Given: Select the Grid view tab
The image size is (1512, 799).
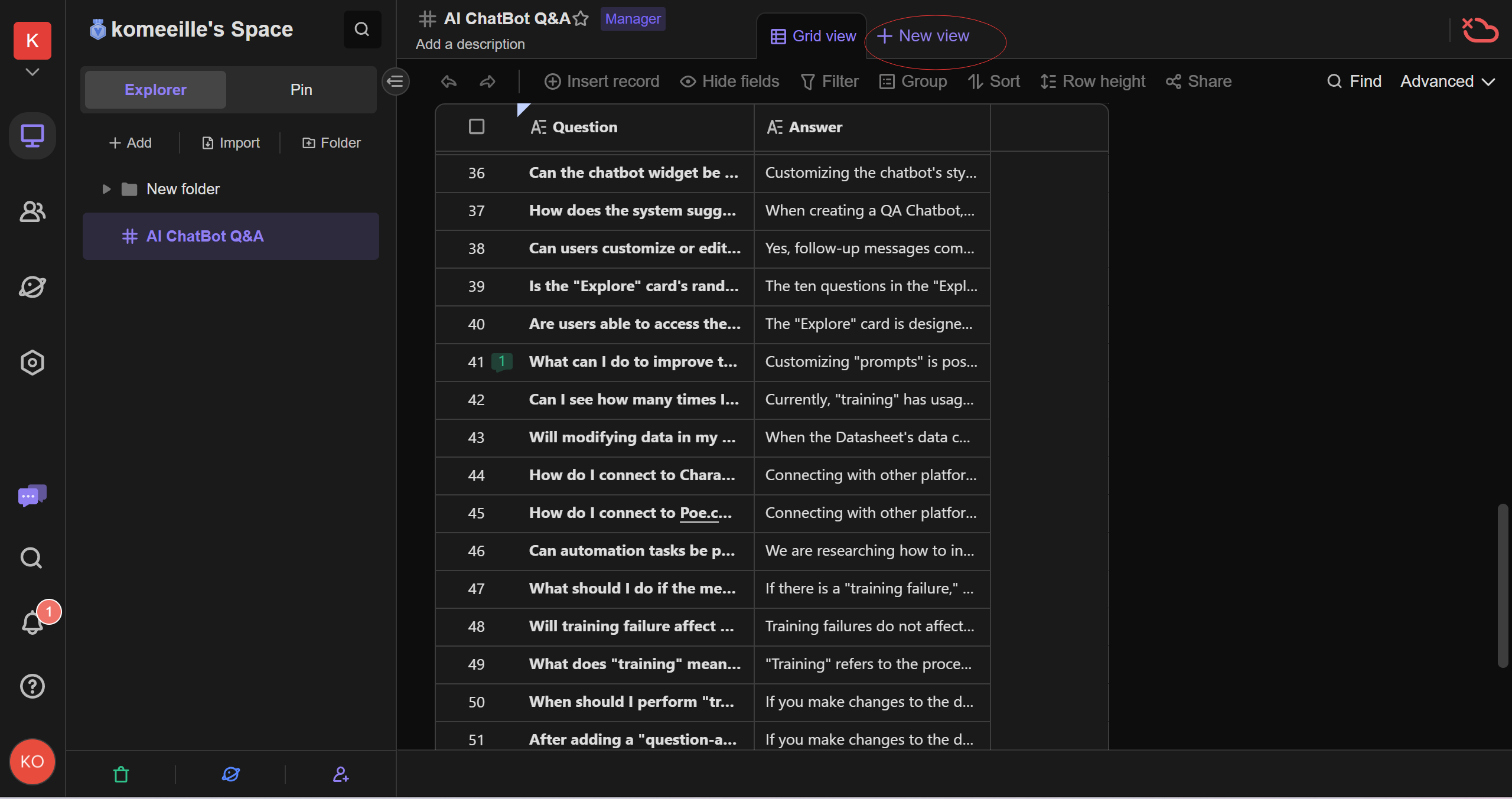Looking at the screenshot, I should pos(813,37).
